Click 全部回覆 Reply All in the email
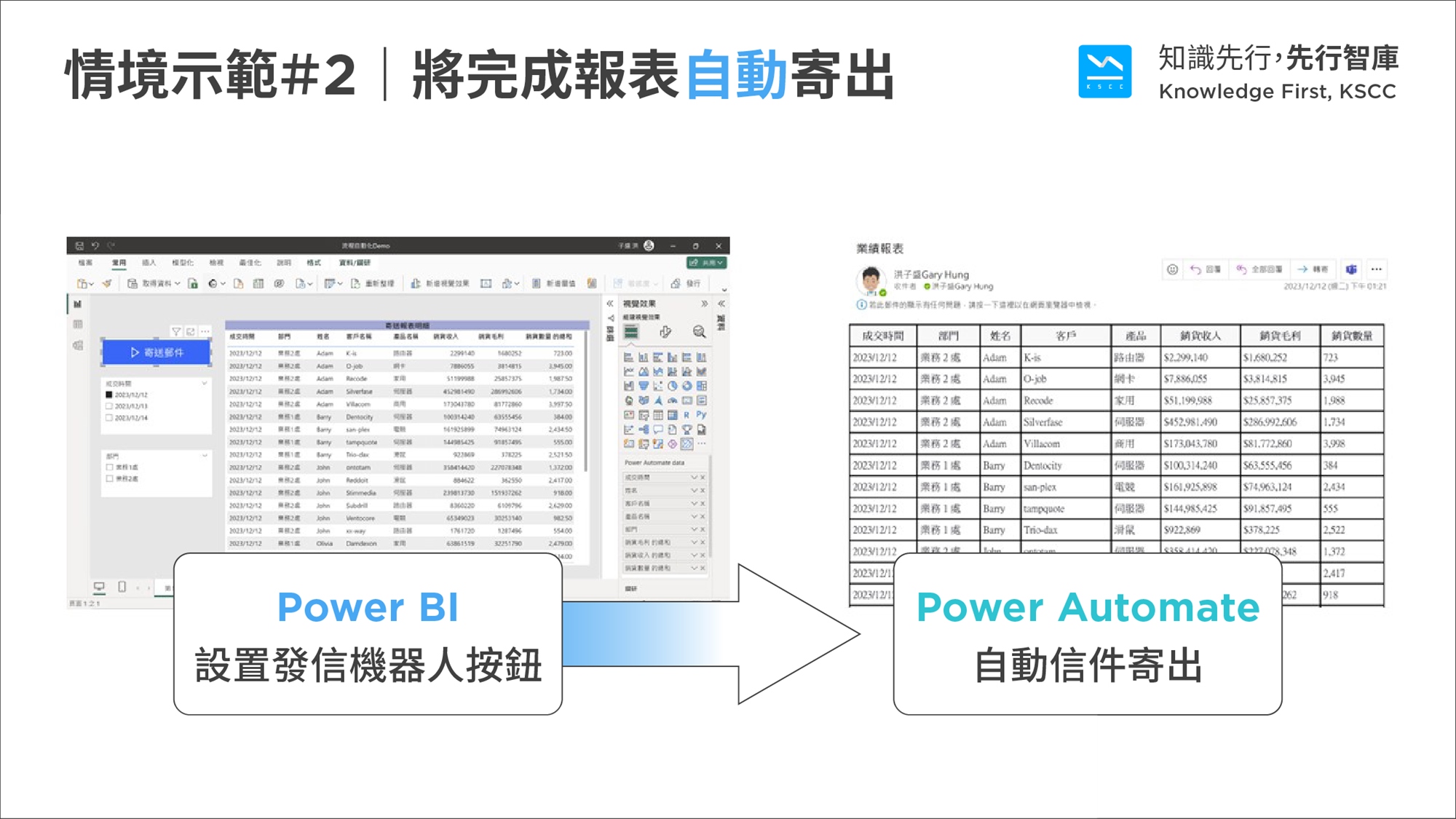 1260,269
